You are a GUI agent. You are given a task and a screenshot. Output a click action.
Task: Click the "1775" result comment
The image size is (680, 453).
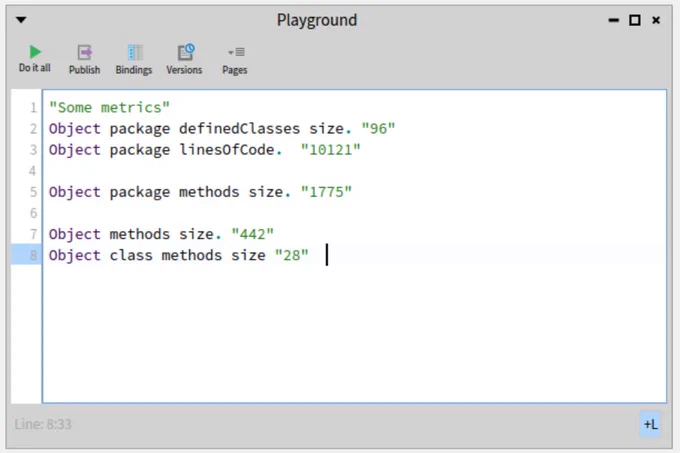[326, 192]
